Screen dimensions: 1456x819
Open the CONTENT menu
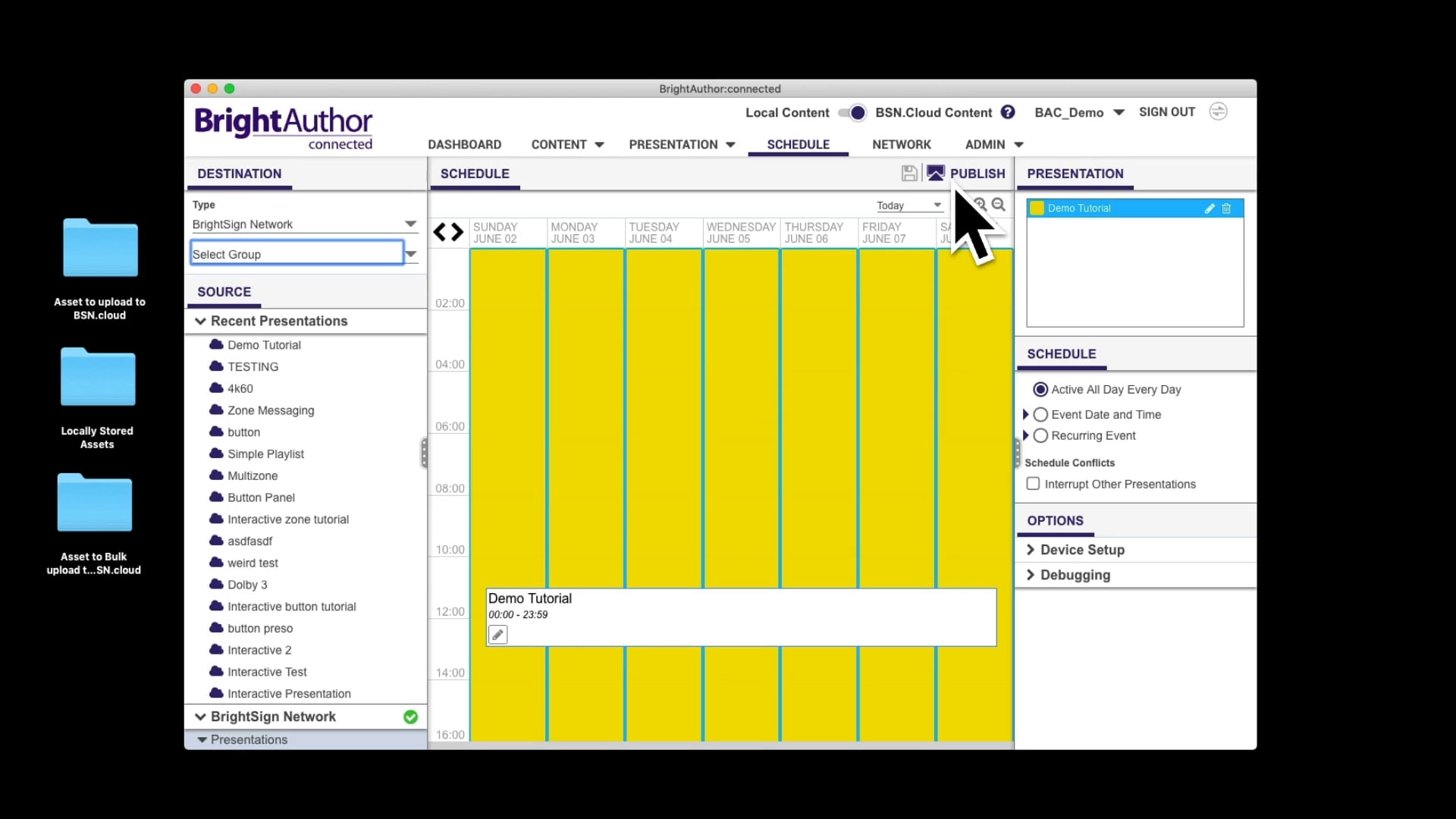pos(567,145)
